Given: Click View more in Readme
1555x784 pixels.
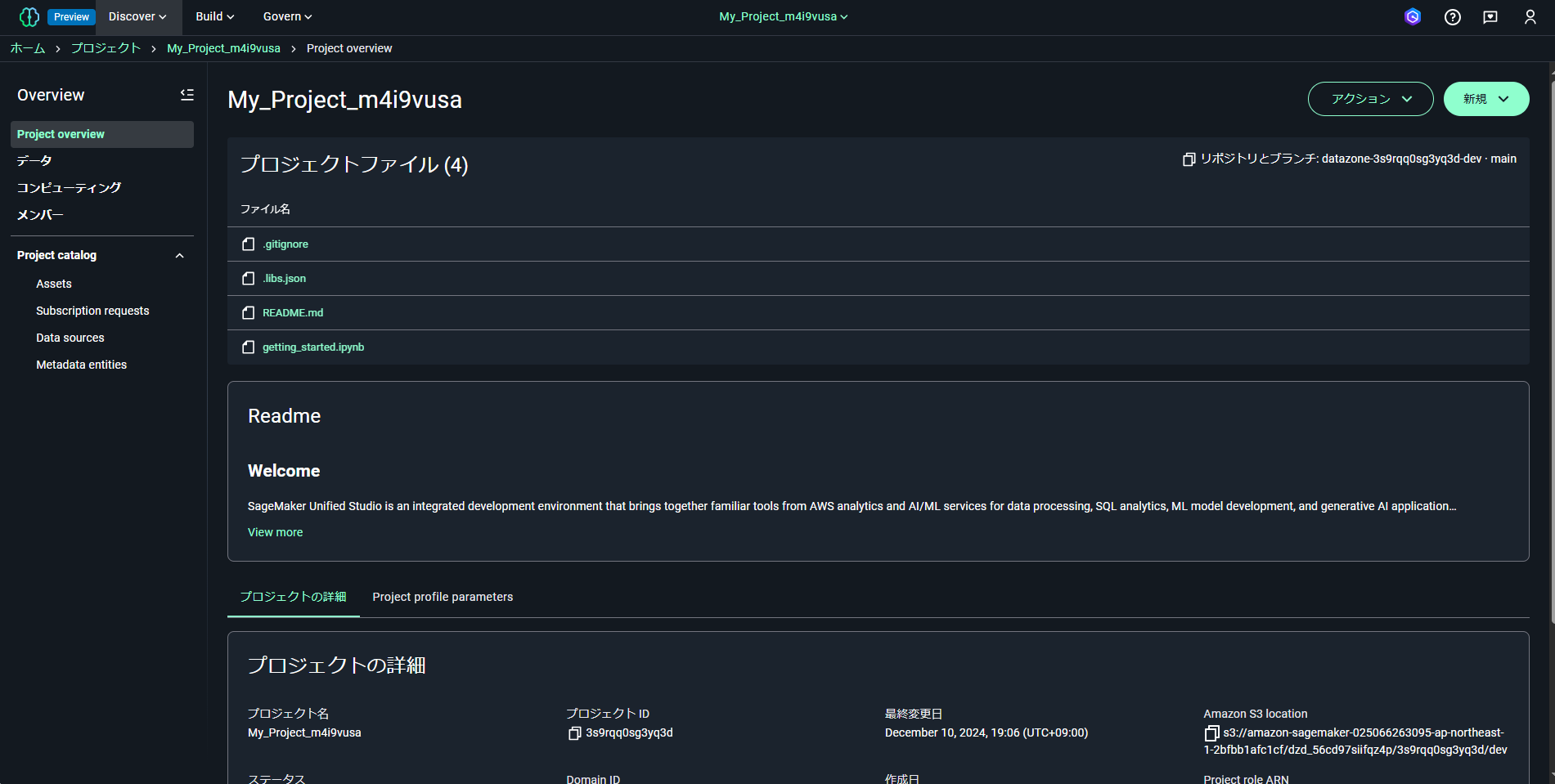Looking at the screenshot, I should pyautogui.click(x=276, y=532).
